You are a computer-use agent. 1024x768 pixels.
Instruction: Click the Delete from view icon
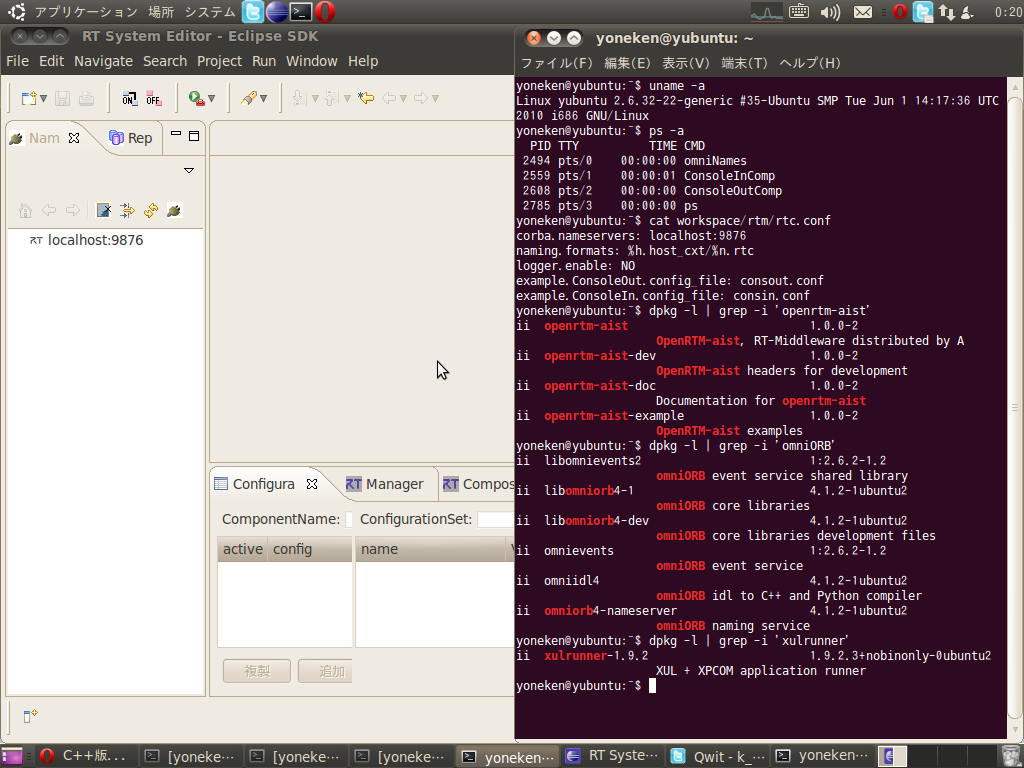tap(104, 210)
